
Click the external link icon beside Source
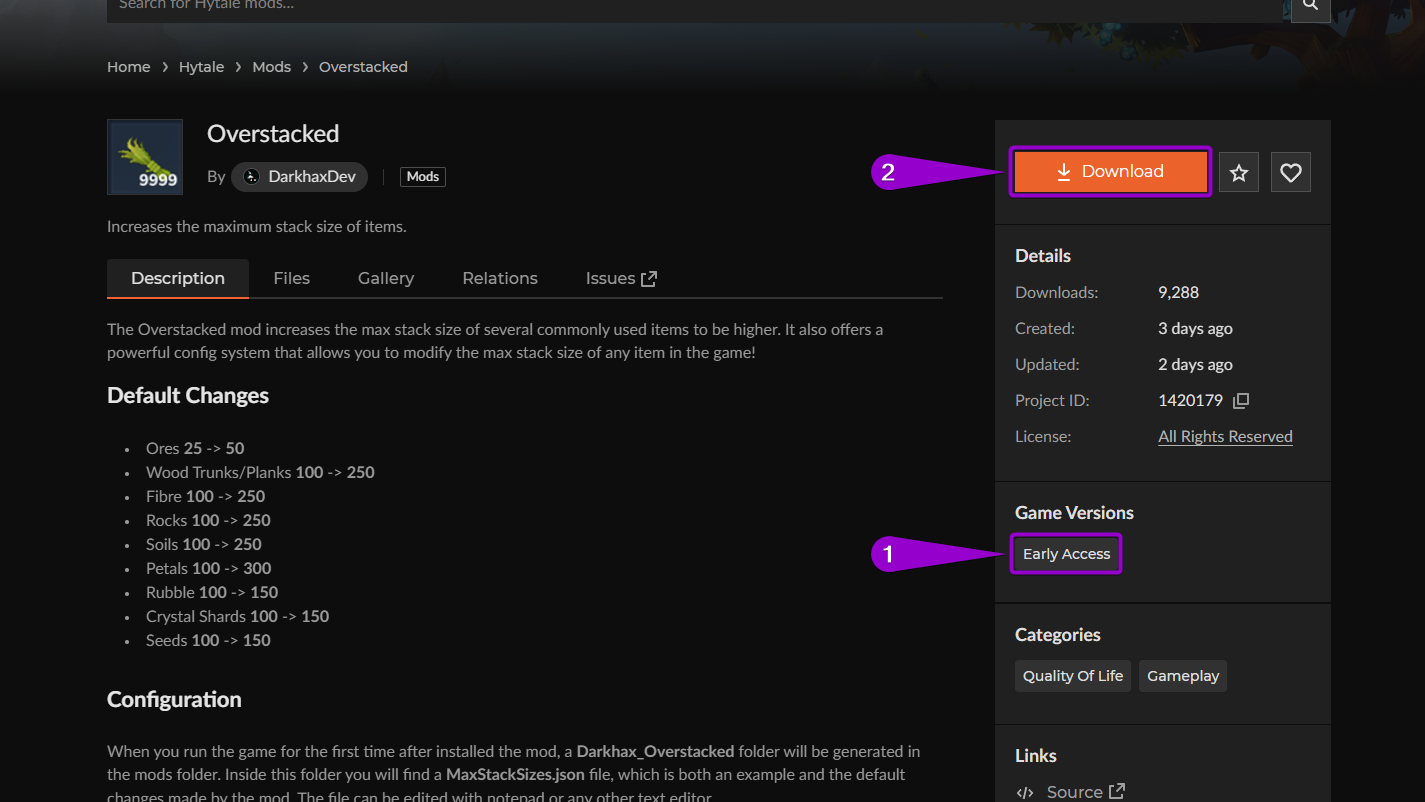click(1116, 790)
